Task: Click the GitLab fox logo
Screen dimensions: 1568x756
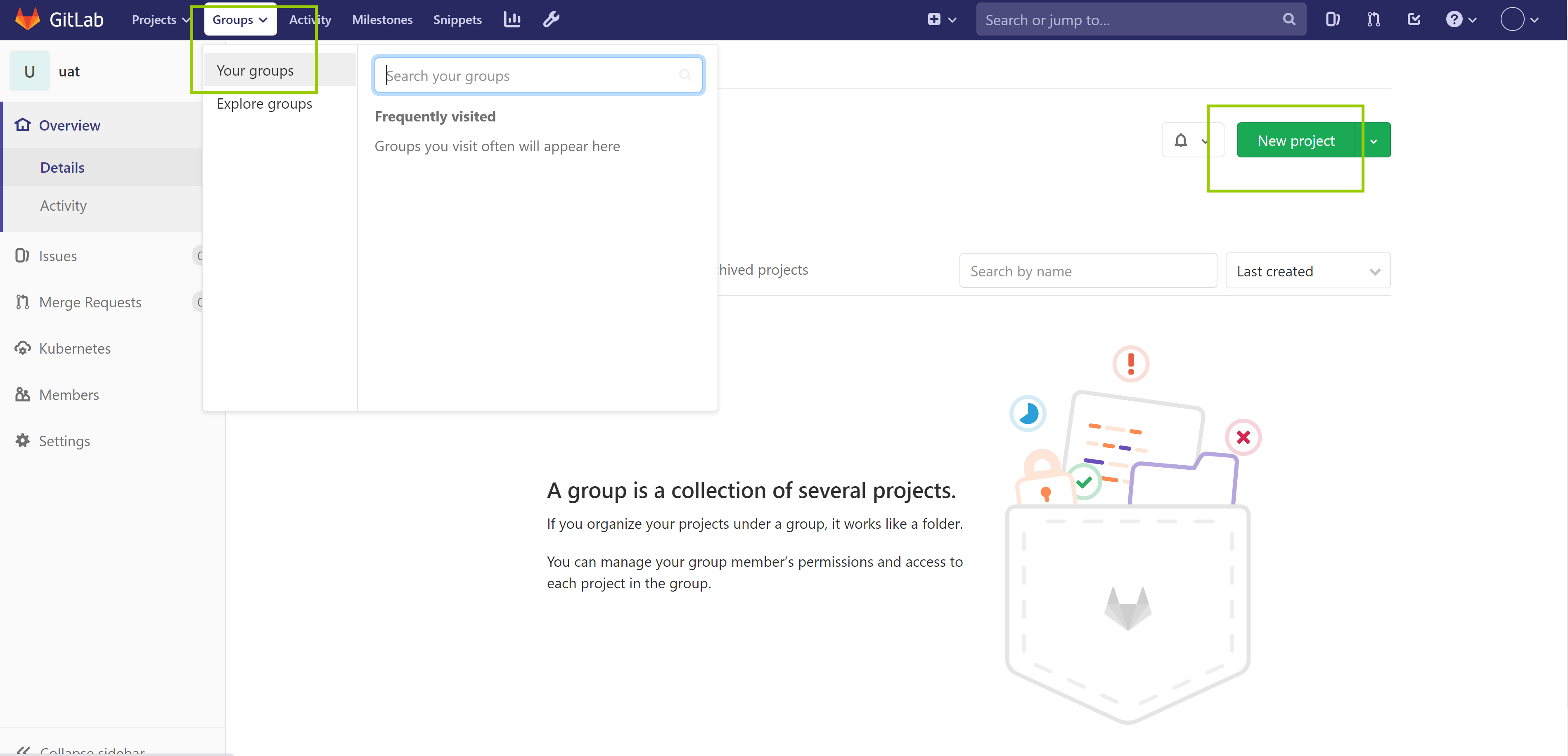Action: coord(27,19)
